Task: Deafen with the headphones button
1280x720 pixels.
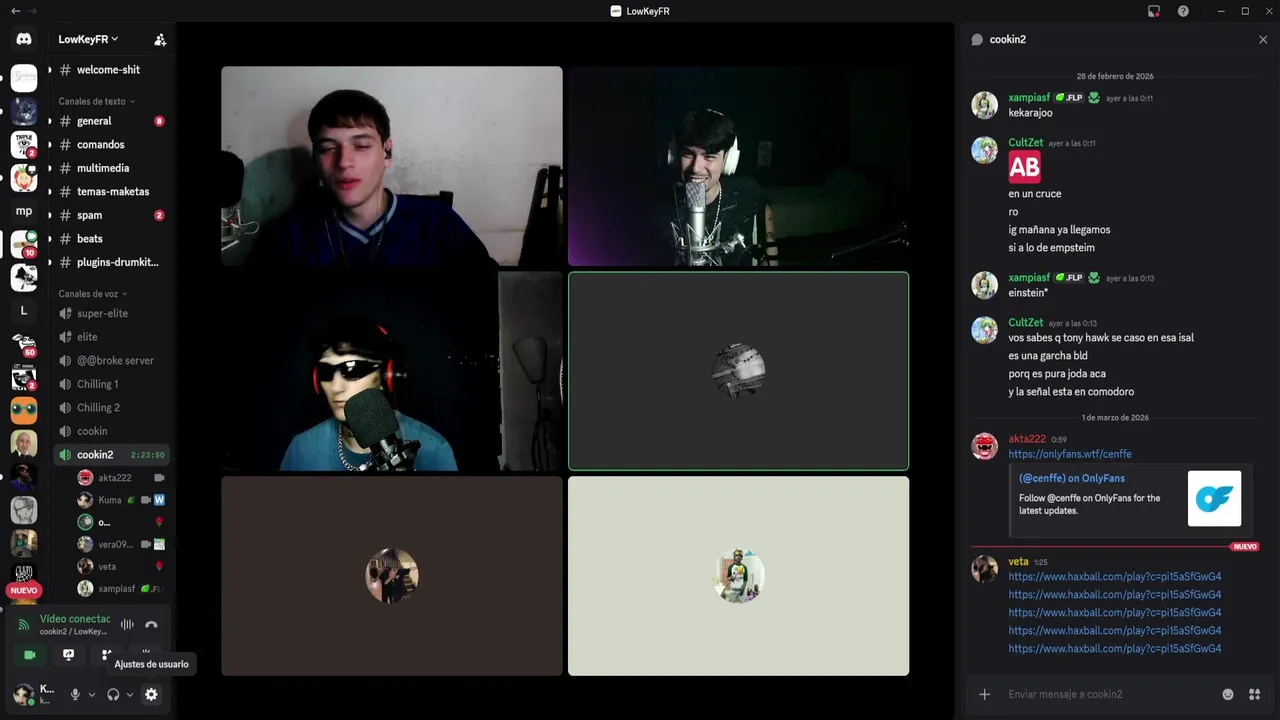Action: coord(113,695)
